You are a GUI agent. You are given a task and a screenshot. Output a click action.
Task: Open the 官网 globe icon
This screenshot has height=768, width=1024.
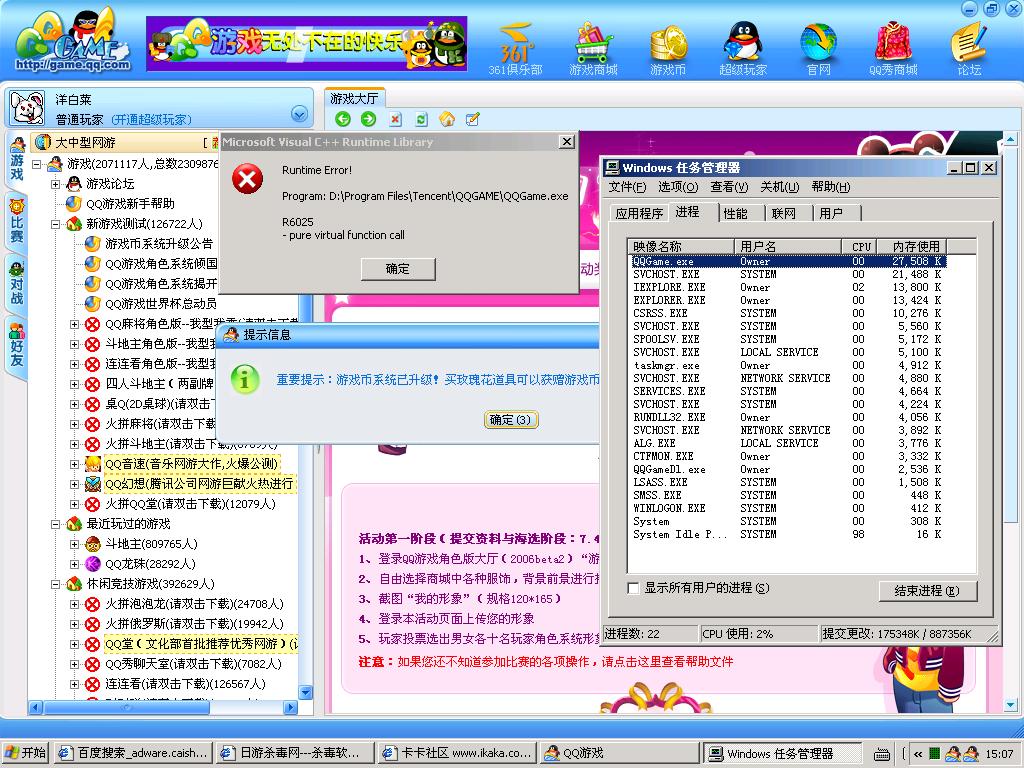818,49
